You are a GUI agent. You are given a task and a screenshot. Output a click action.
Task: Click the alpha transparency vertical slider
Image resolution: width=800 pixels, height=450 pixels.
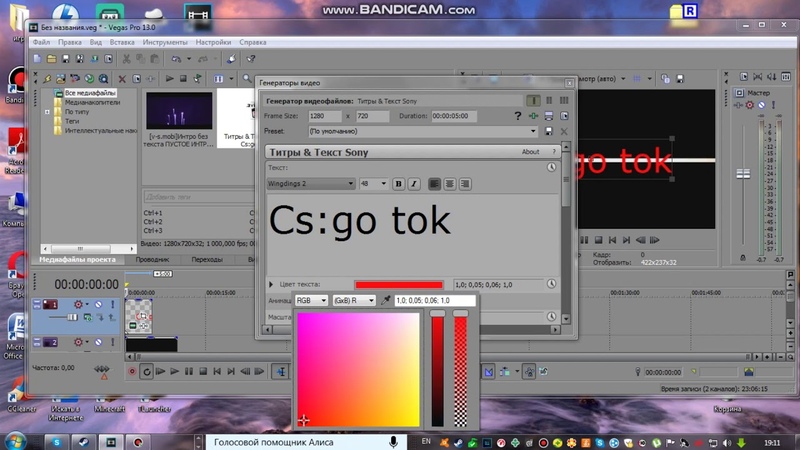pyautogui.click(x=460, y=368)
